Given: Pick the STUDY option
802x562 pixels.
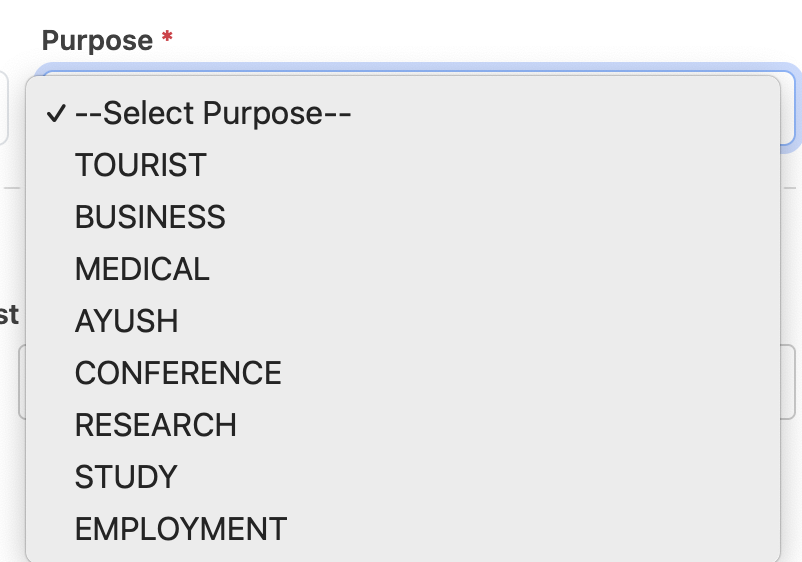Looking at the screenshot, I should (x=126, y=477).
